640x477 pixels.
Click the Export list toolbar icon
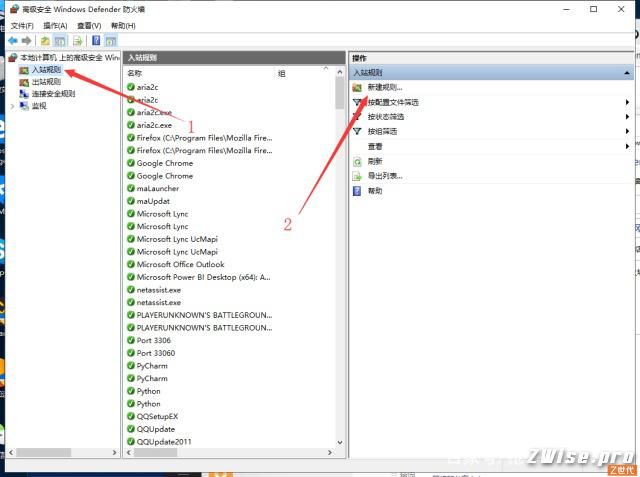[78, 40]
